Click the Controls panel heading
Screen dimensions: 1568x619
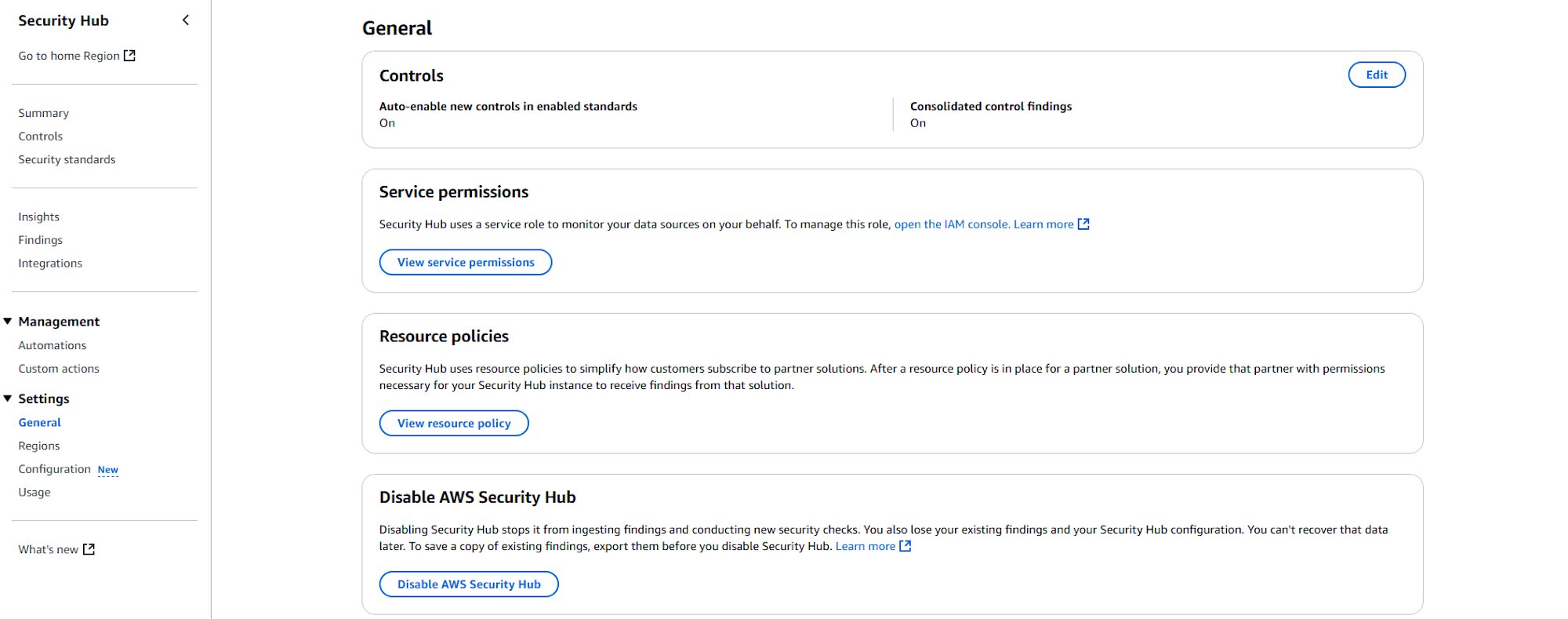[412, 75]
